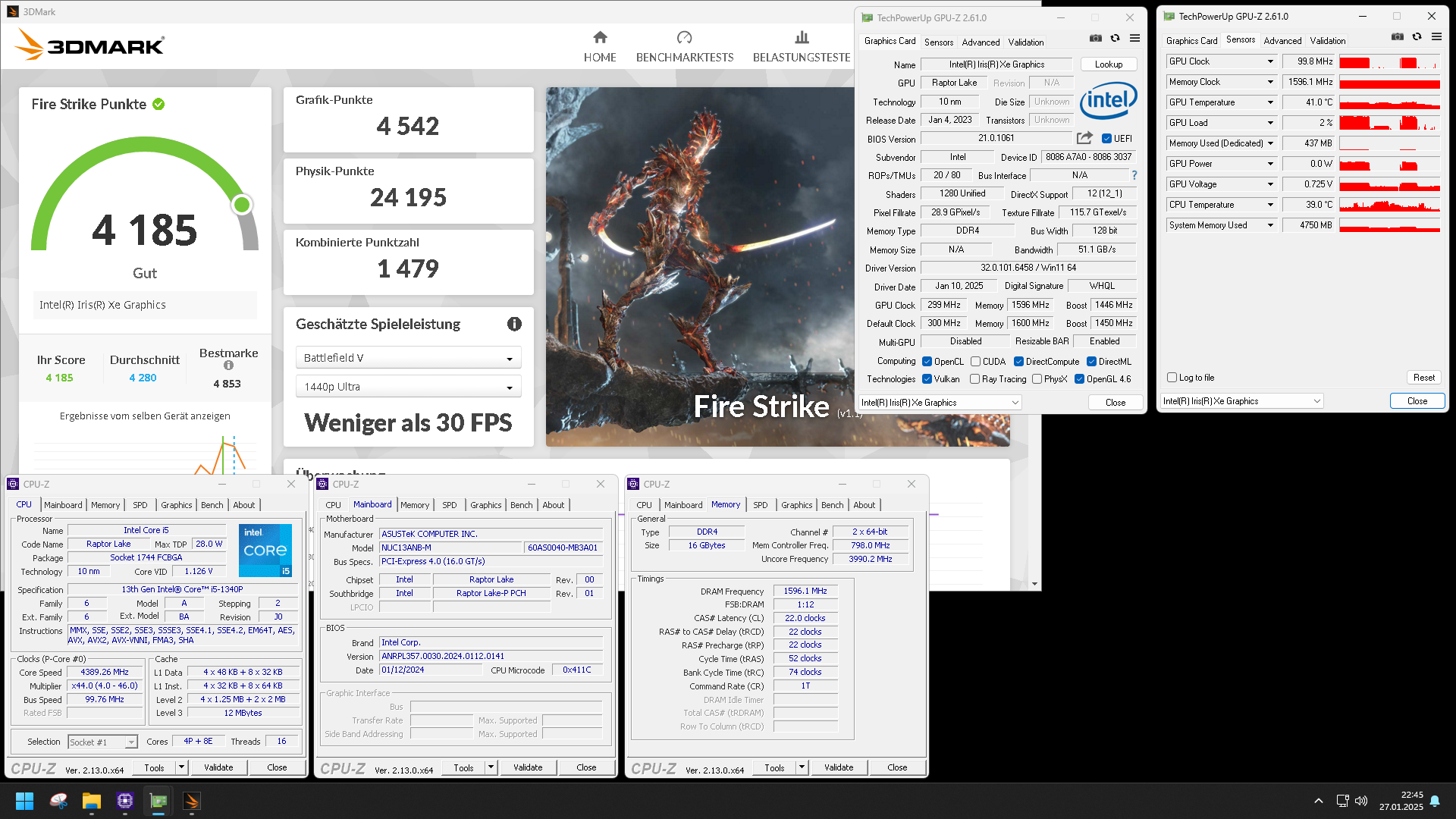1456x819 pixels.
Task: Open the Bench tab in the CPU-Z Mainboard window
Action: [x=521, y=505]
